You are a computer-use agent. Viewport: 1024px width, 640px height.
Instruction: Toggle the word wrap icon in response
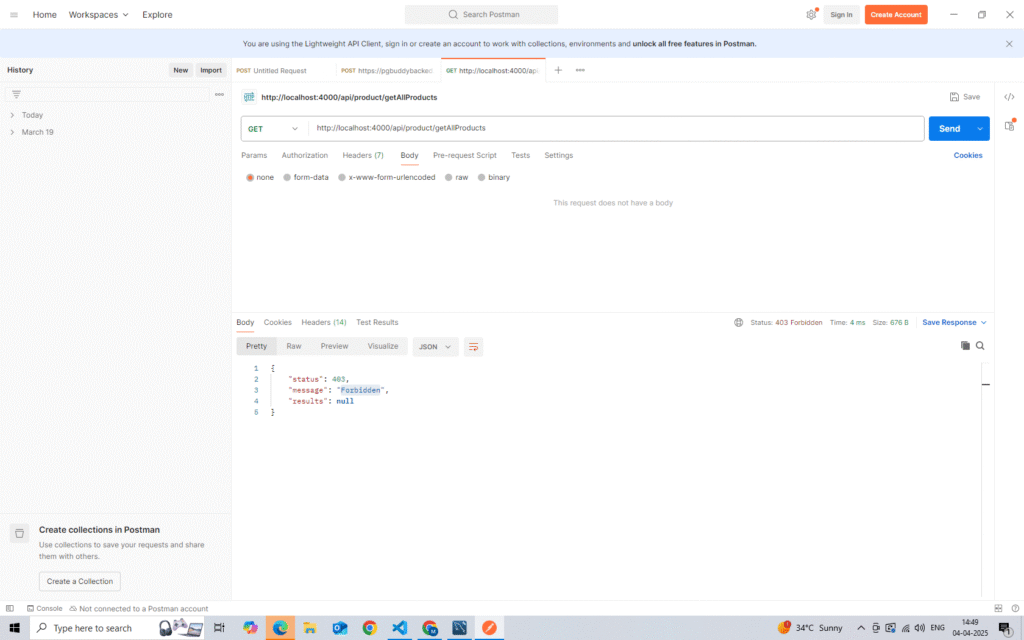click(473, 347)
